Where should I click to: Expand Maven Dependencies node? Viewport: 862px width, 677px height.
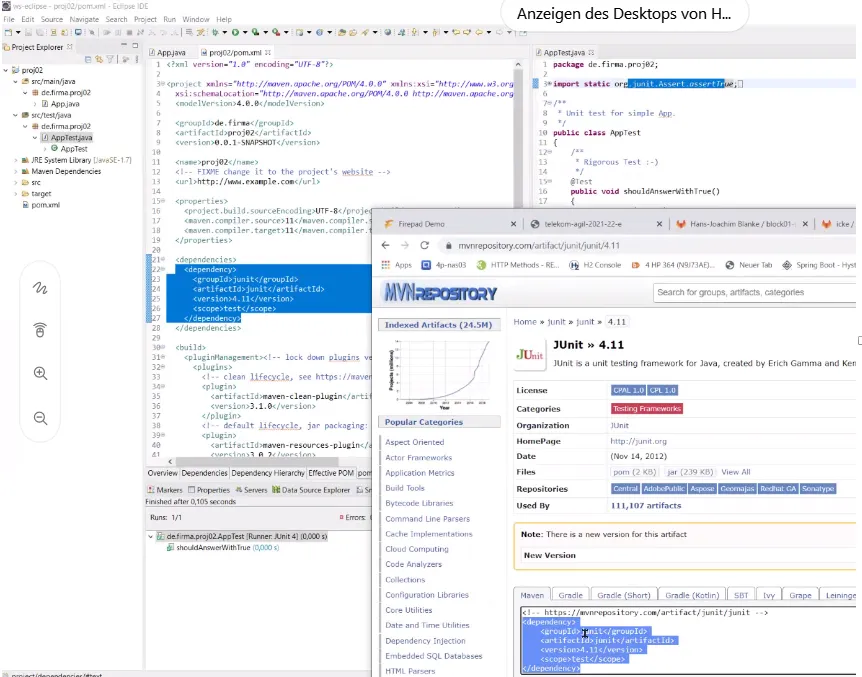tap(15, 171)
